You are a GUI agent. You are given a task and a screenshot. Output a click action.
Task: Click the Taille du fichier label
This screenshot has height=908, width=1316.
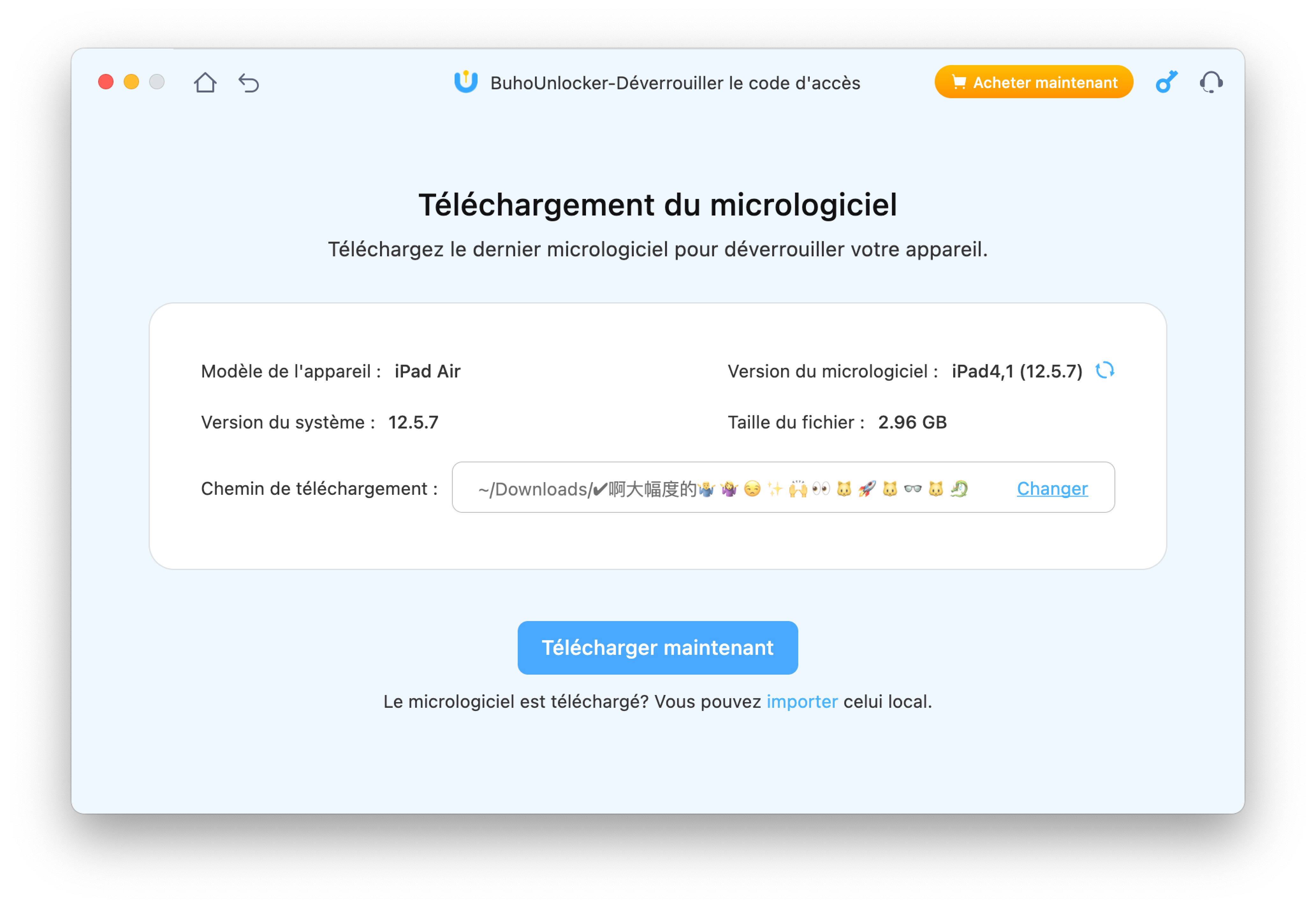796,422
